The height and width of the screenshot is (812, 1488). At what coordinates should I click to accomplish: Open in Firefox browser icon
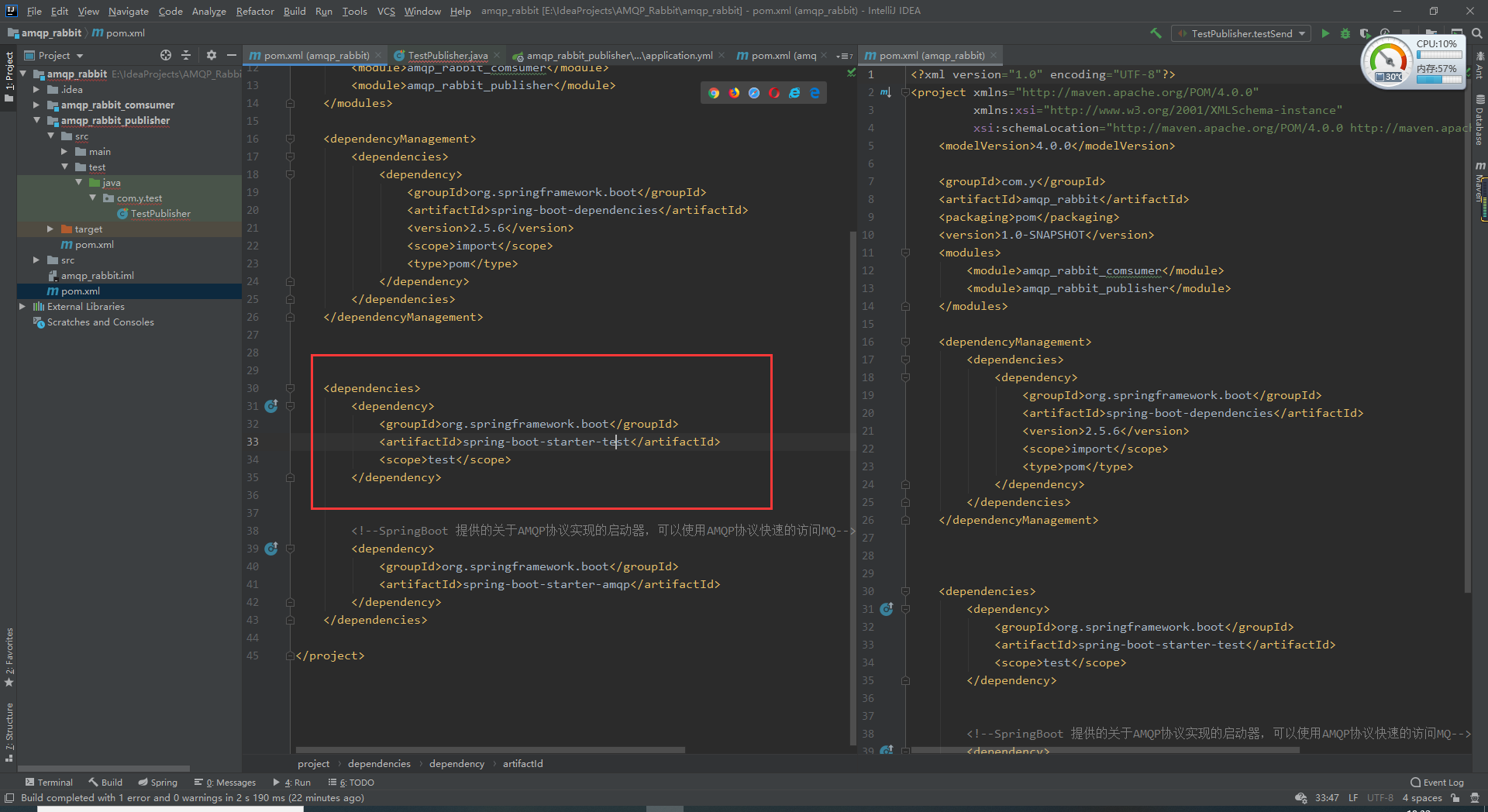pos(734,93)
